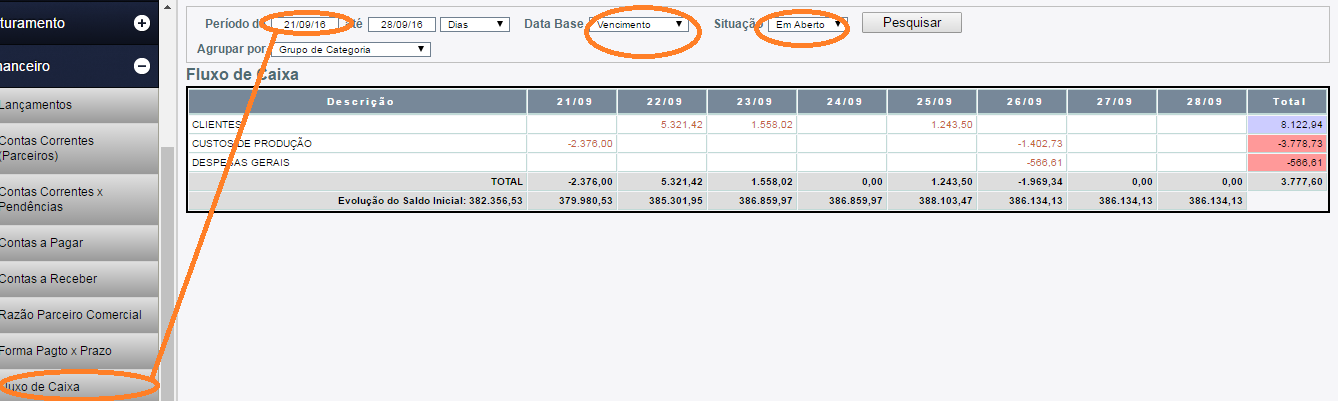
Task: Collapse the Financeiro section minus icon
Action: (142, 66)
